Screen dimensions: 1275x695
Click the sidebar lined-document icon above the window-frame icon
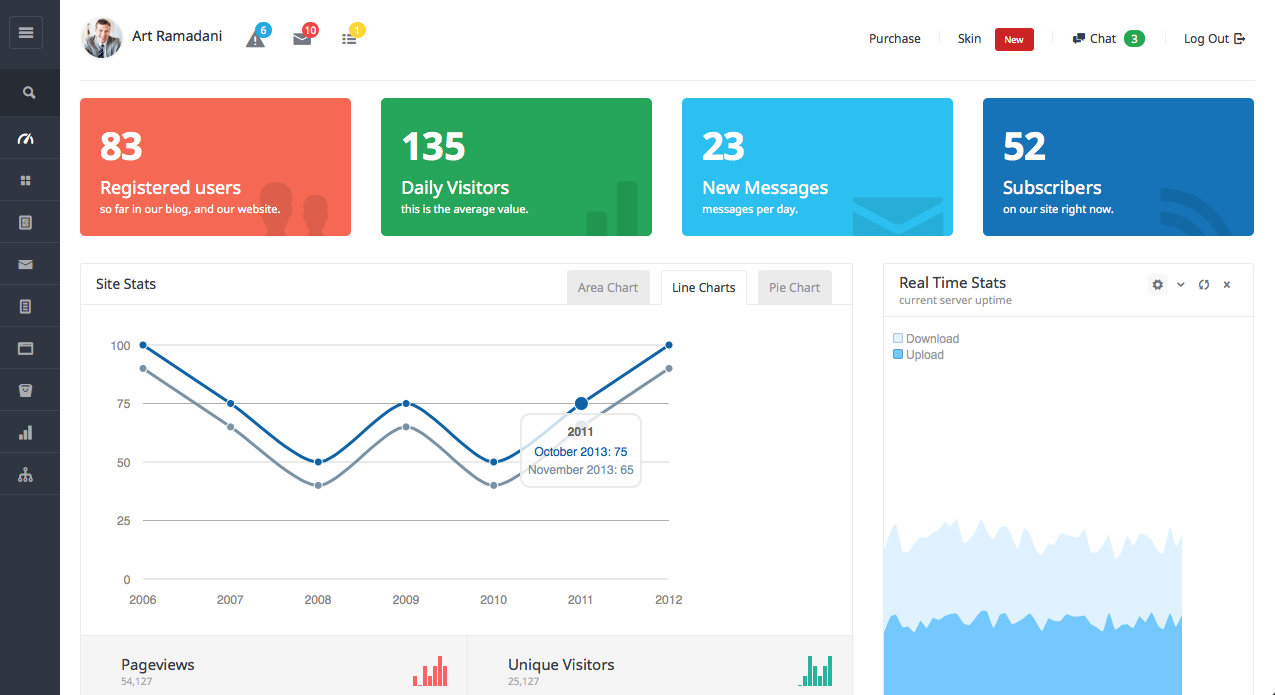pyautogui.click(x=26, y=307)
